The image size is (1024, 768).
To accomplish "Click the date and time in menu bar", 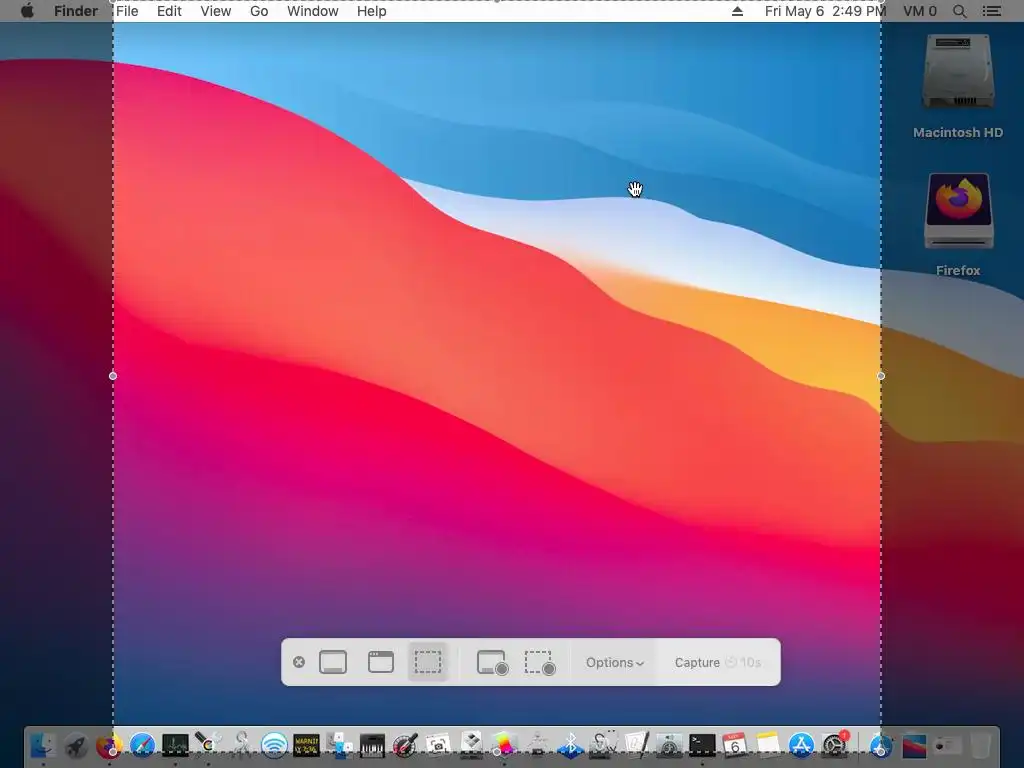I will [x=825, y=11].
